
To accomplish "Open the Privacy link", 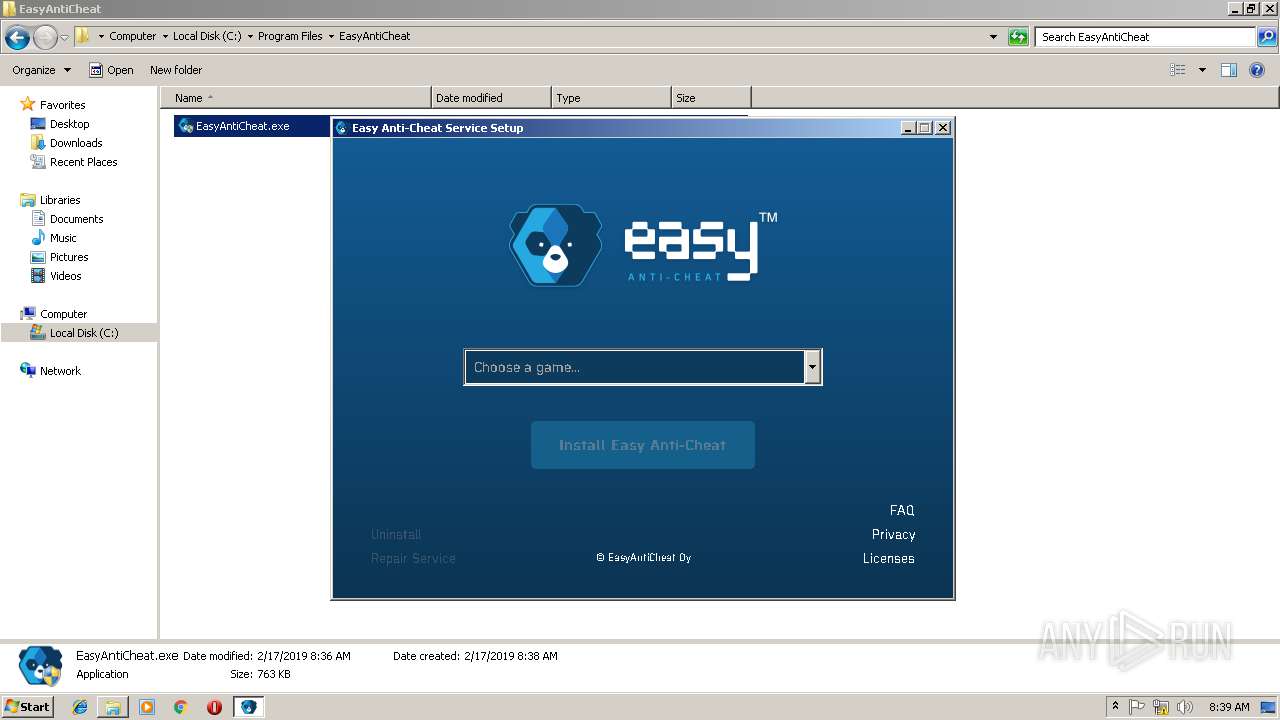I will [x=893, y=534].
